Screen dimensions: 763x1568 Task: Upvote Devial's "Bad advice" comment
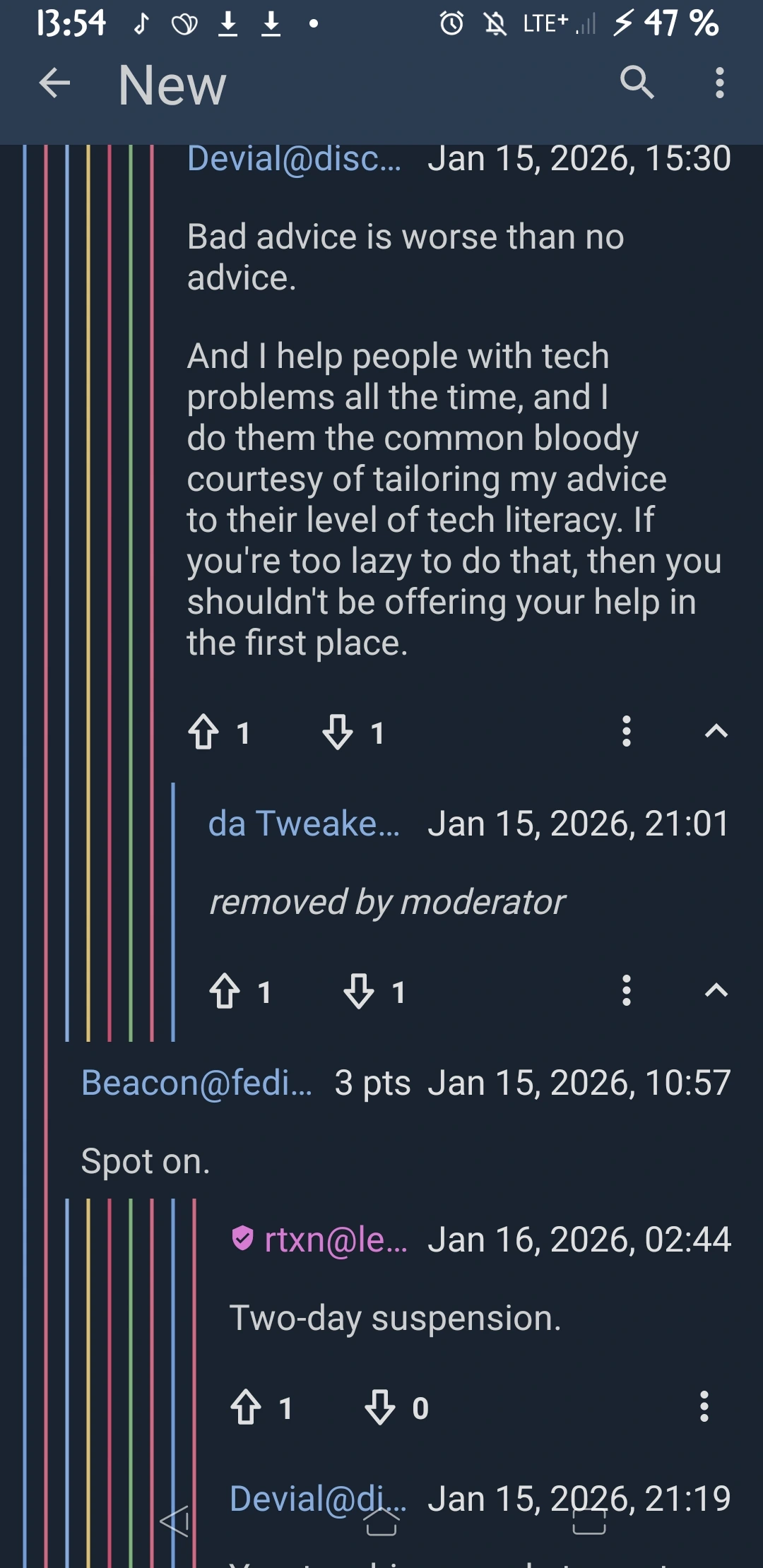(x=203, y=732)
